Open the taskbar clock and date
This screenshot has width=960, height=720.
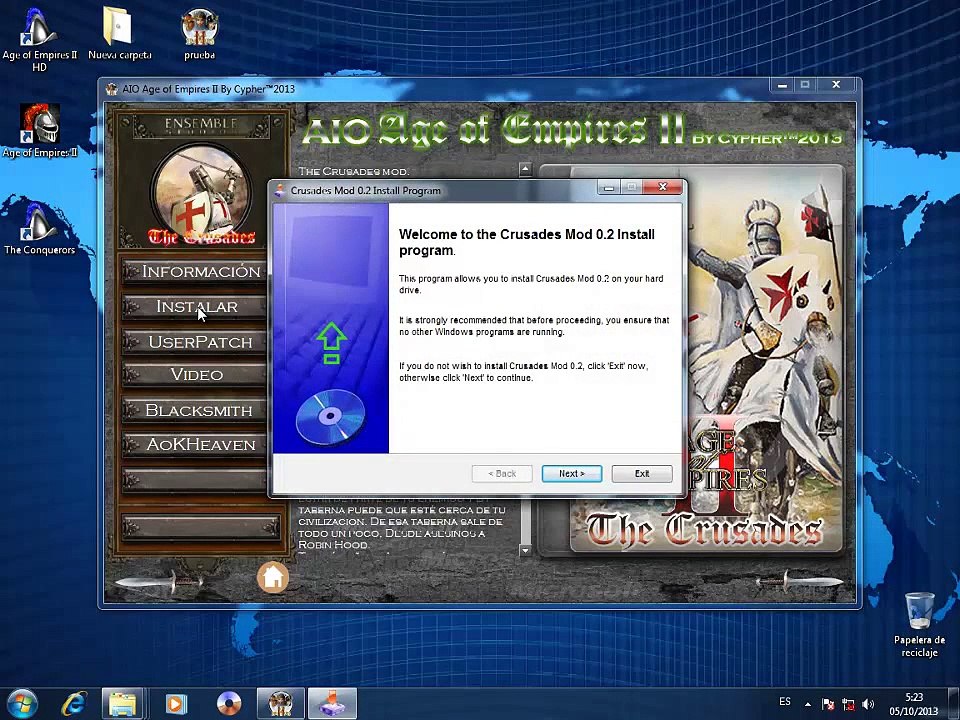click(x=913, y=703)
